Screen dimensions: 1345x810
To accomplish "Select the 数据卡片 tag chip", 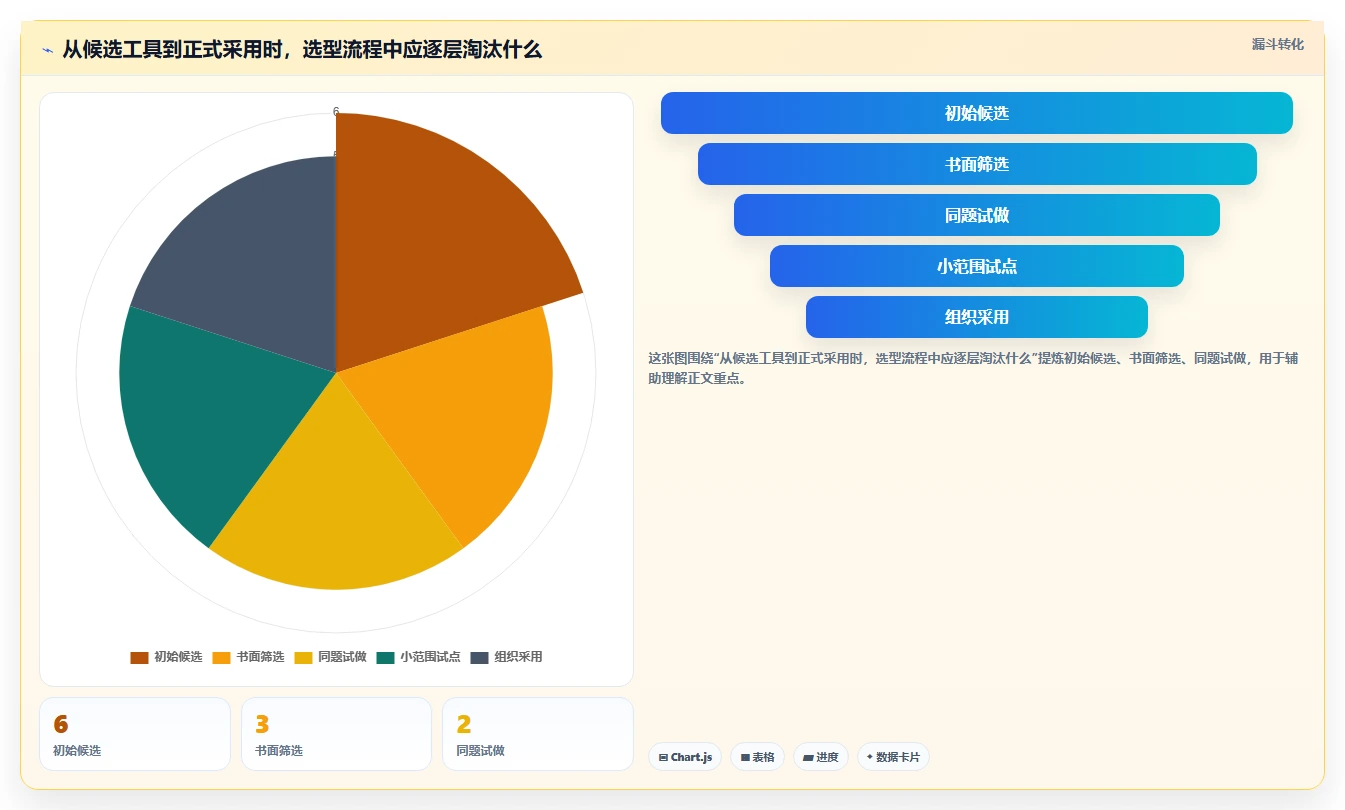I will coord(893,757).
